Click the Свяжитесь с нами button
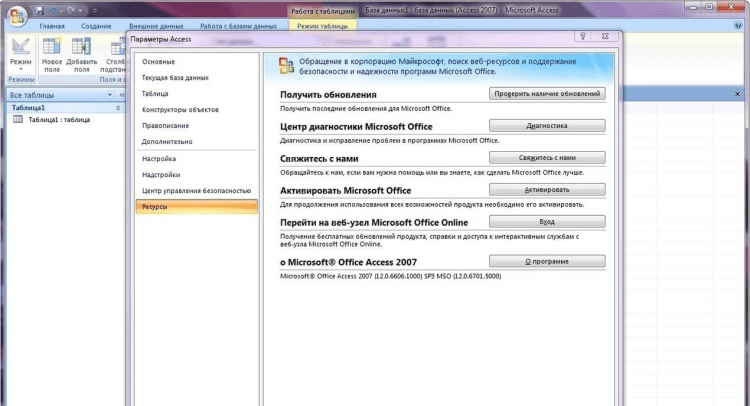Image resolution: width=750 pixels, height=406 pixels. [x=547, y=158]
